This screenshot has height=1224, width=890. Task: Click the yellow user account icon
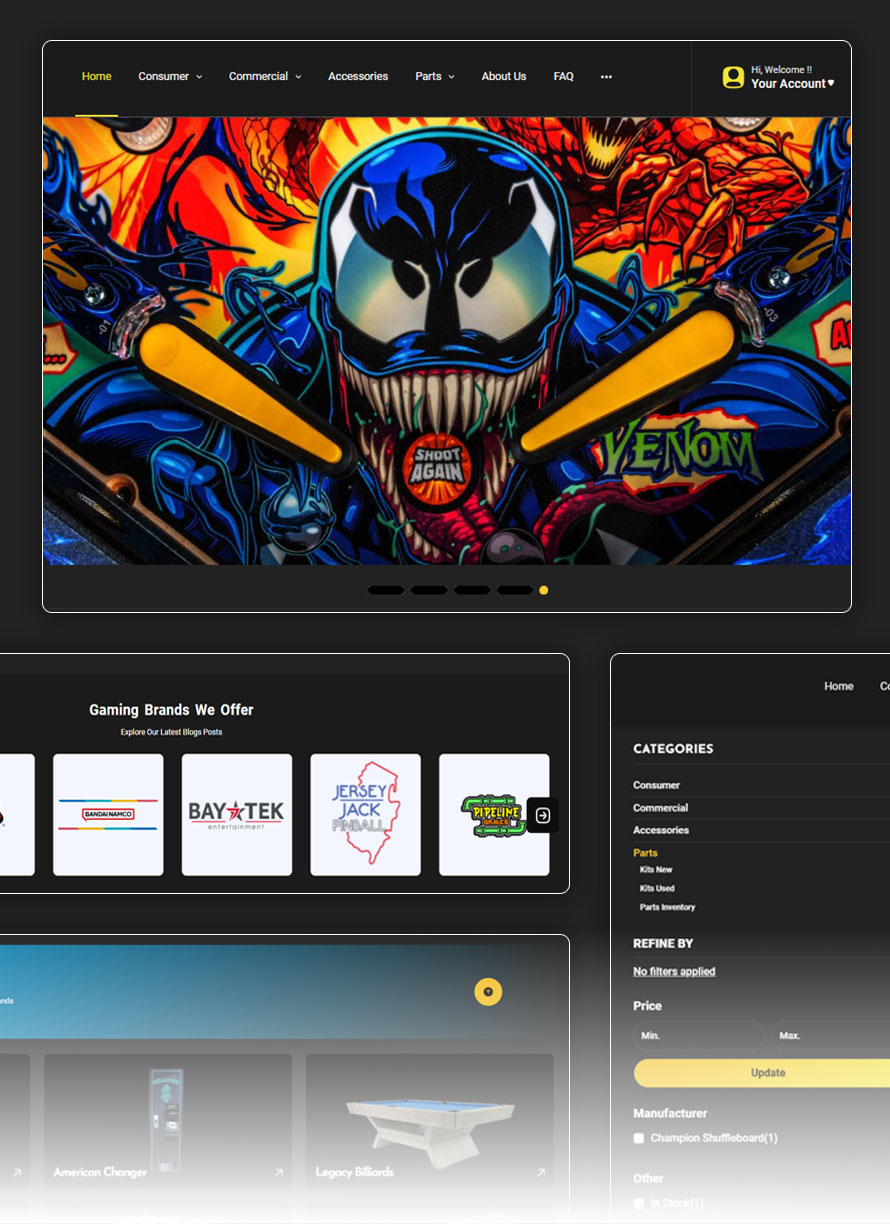click(733, 77)
